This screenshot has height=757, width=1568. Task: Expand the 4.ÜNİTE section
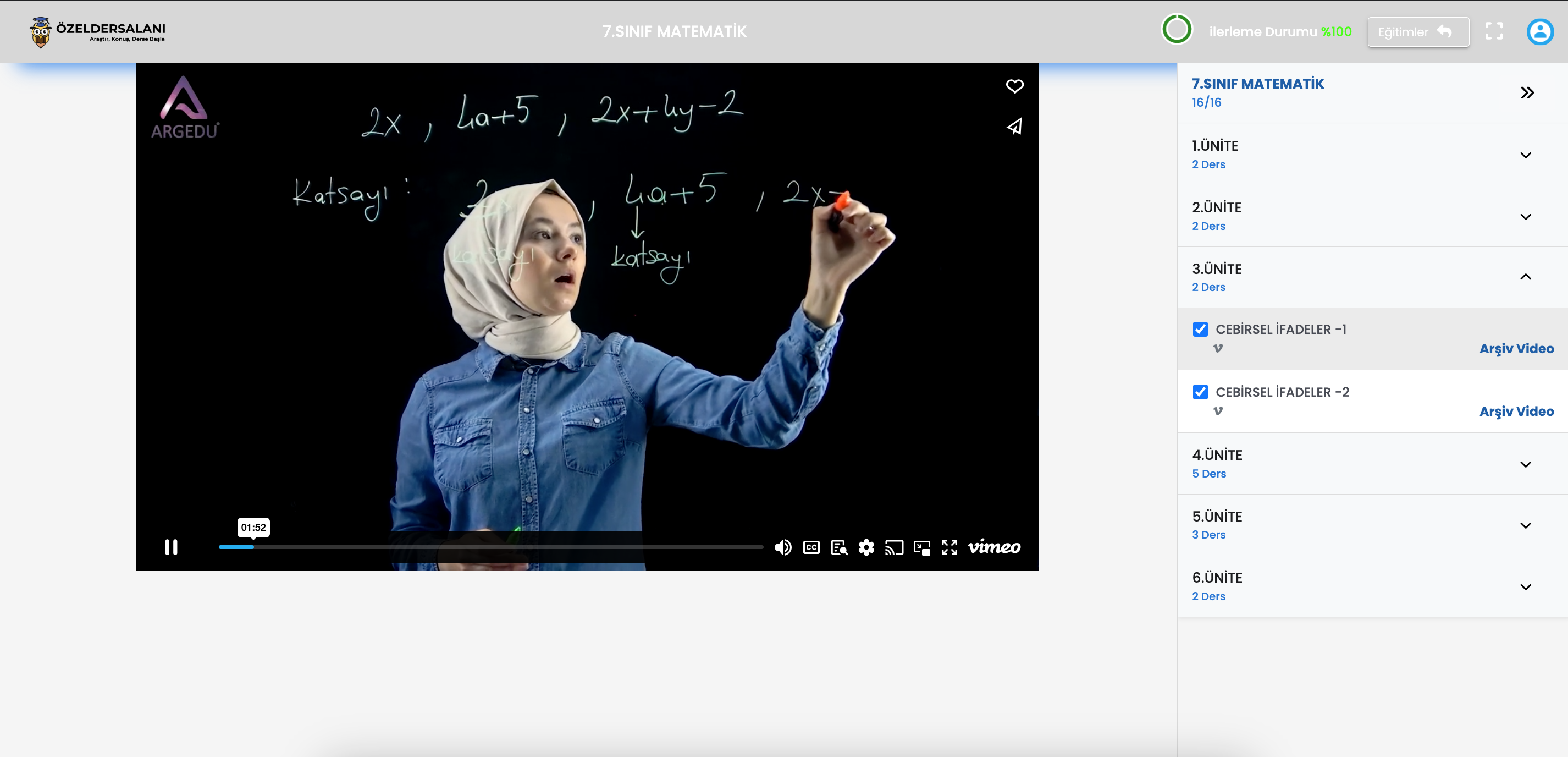pos(1525,464)
